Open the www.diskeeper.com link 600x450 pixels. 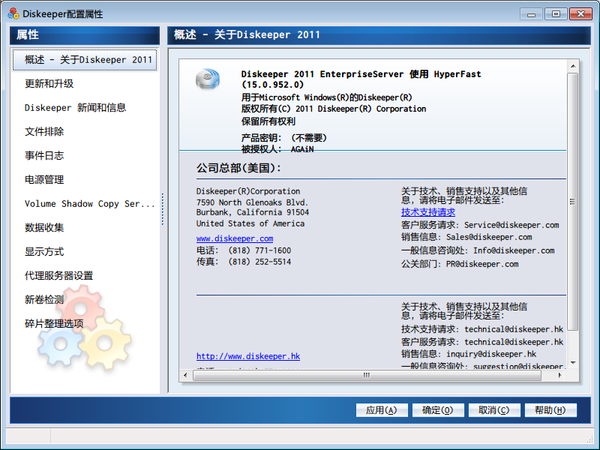pos(234,239)
